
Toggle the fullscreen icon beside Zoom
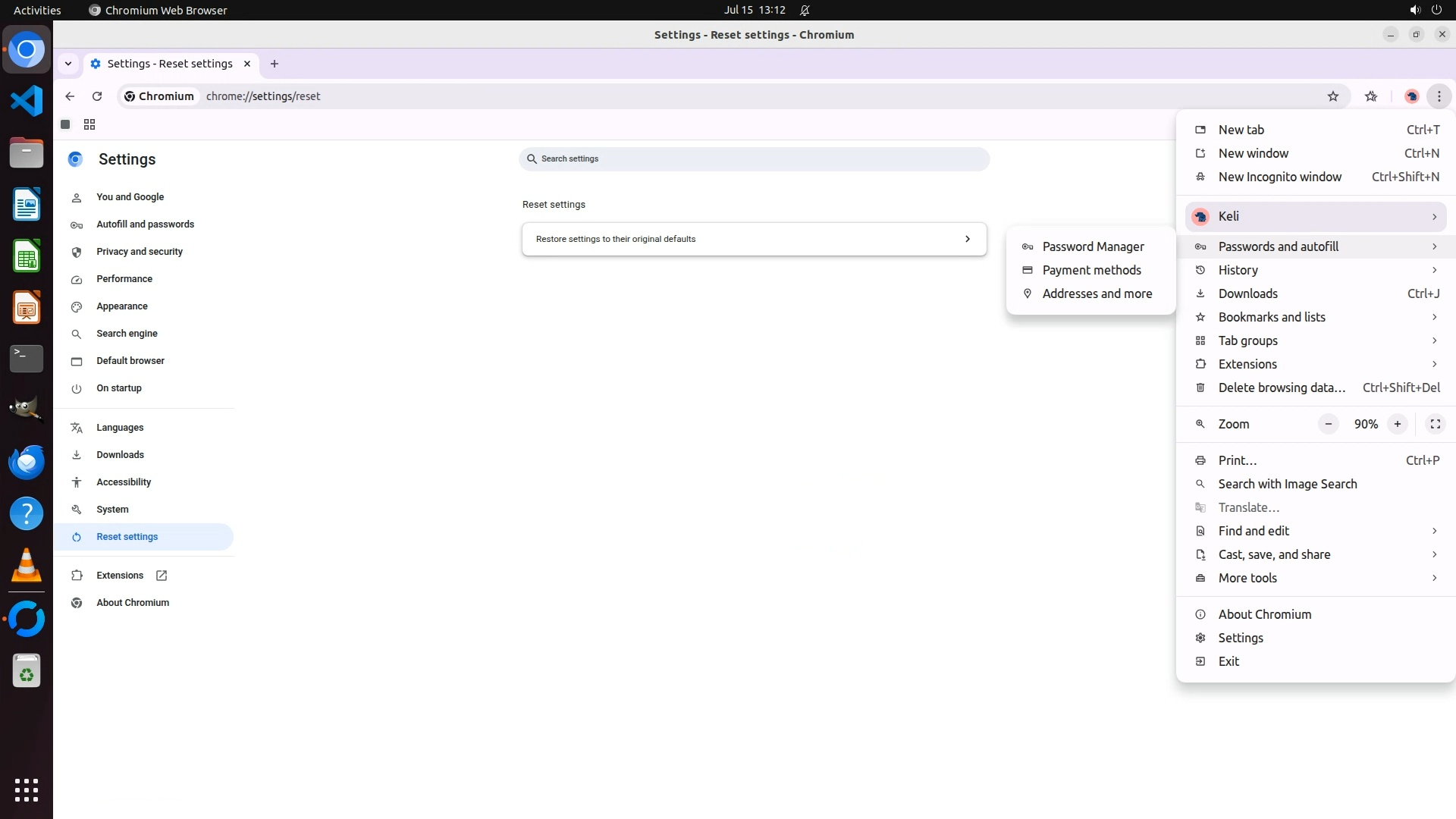[x=1435, y=424]
